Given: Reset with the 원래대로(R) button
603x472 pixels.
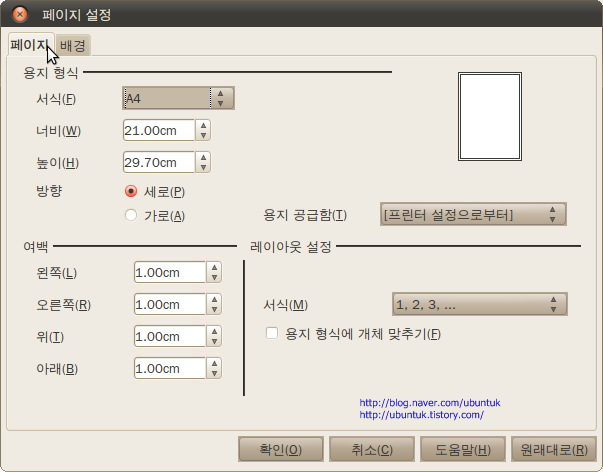Looking at the screenshot, I should 554,449.
